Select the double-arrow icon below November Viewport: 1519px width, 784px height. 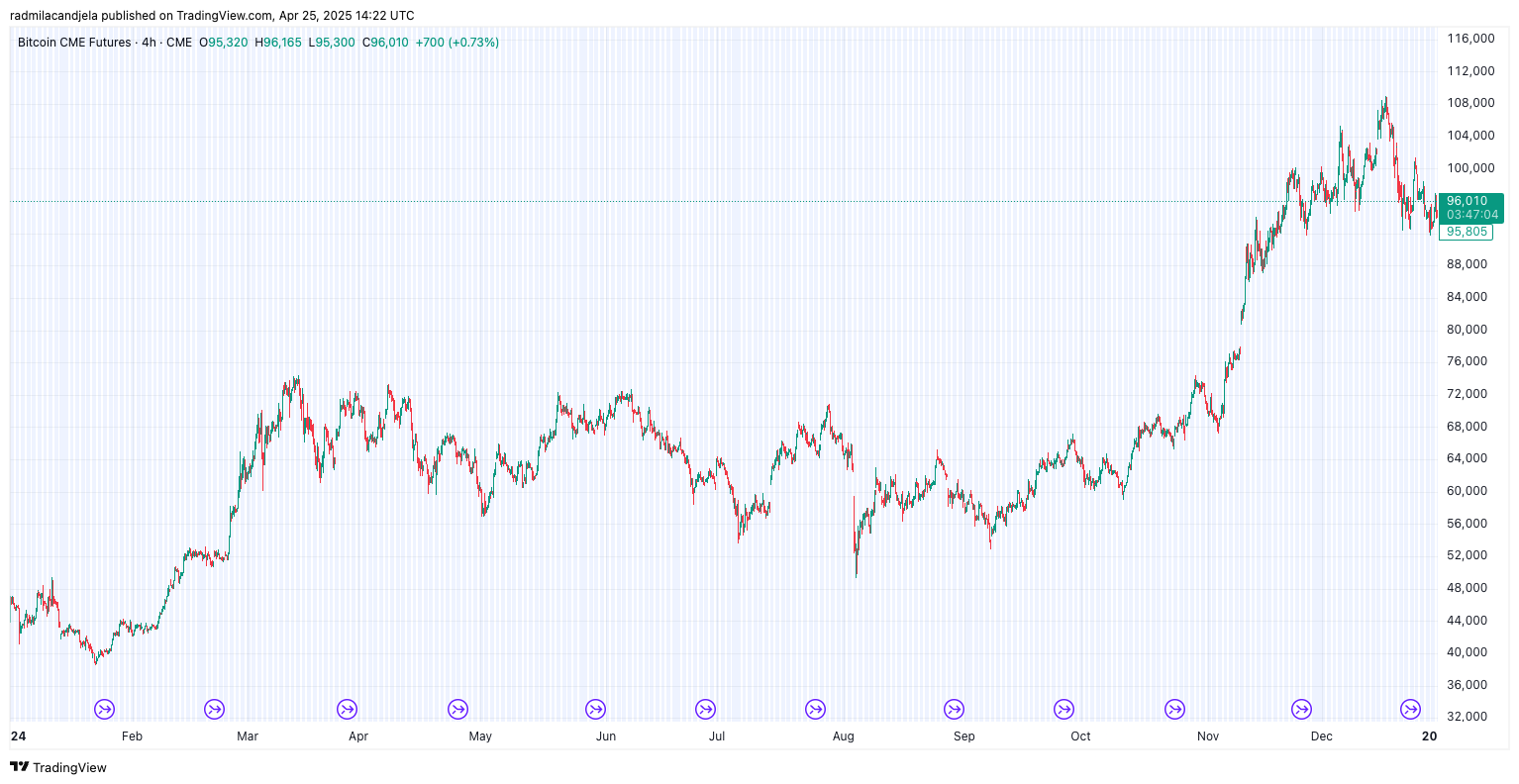tap(1174, 709)
